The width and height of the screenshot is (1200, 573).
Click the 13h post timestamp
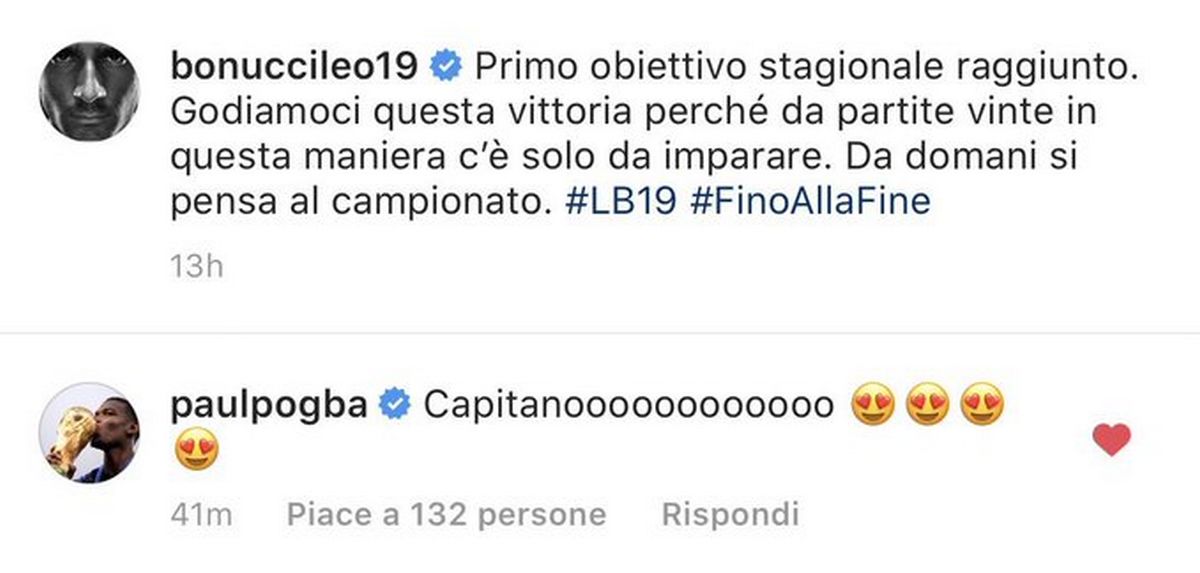(196, 267)
